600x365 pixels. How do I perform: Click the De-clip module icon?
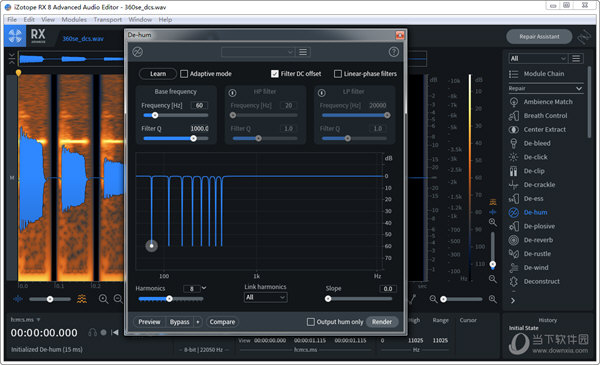[x=514, y=171]
